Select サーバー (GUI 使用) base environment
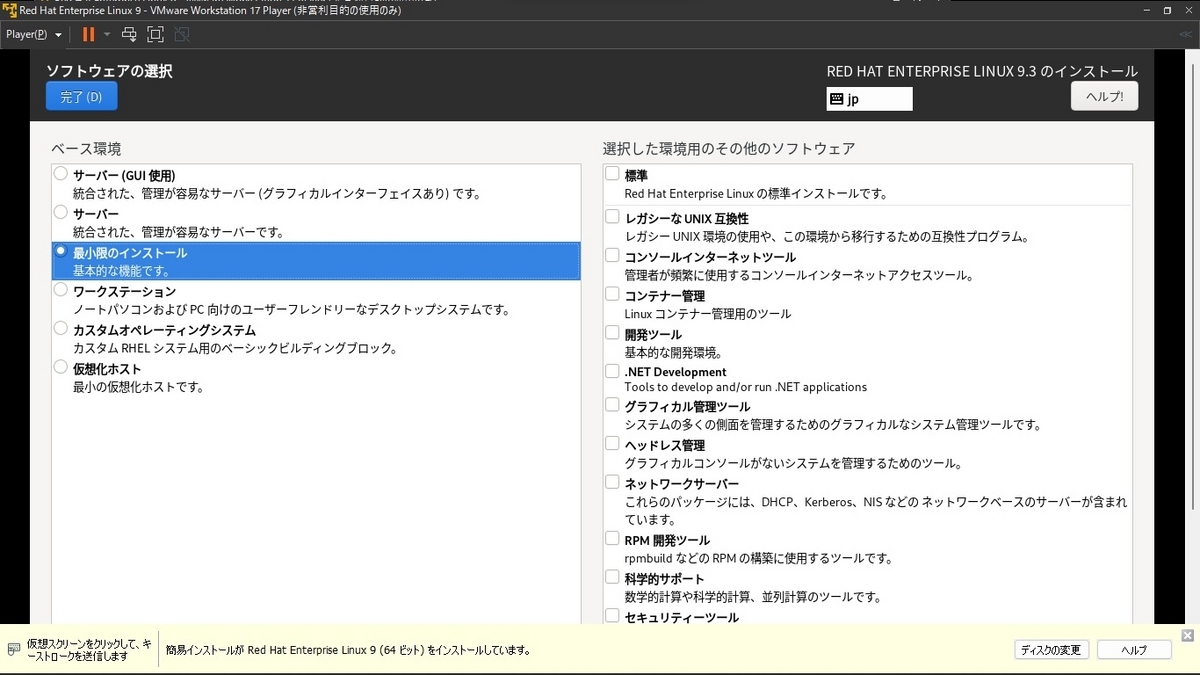 (61, 174)
